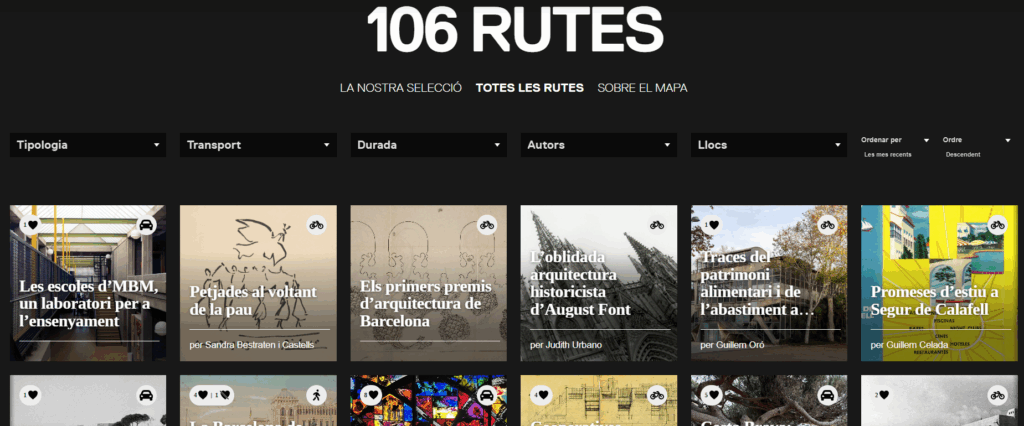The height and width of the screenshot is (426, 1024).
Task: Click walking icon on second-row Barcelona card
Action: click(316, 395)
